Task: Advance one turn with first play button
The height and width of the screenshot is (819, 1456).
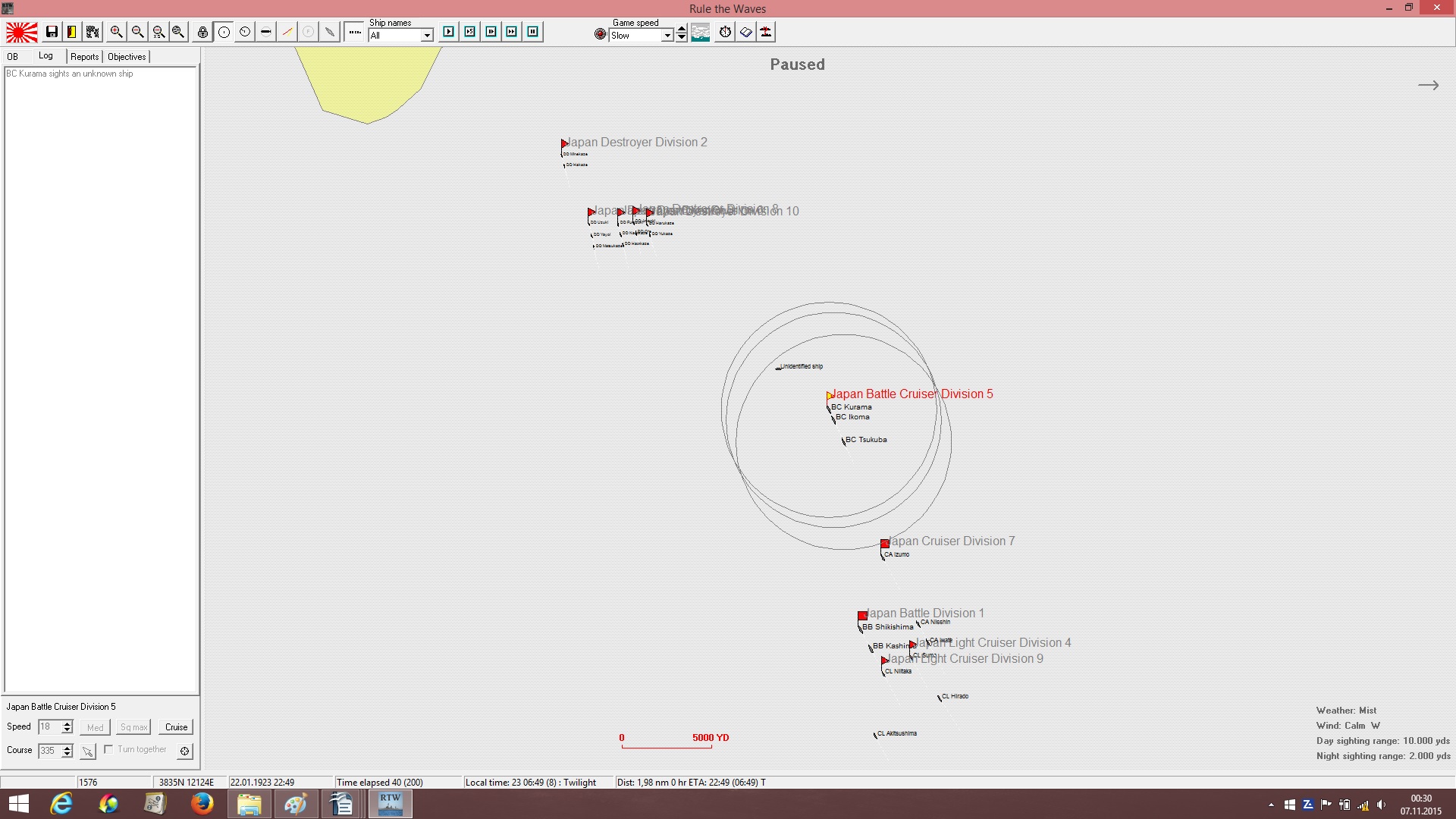Action: 449,32
